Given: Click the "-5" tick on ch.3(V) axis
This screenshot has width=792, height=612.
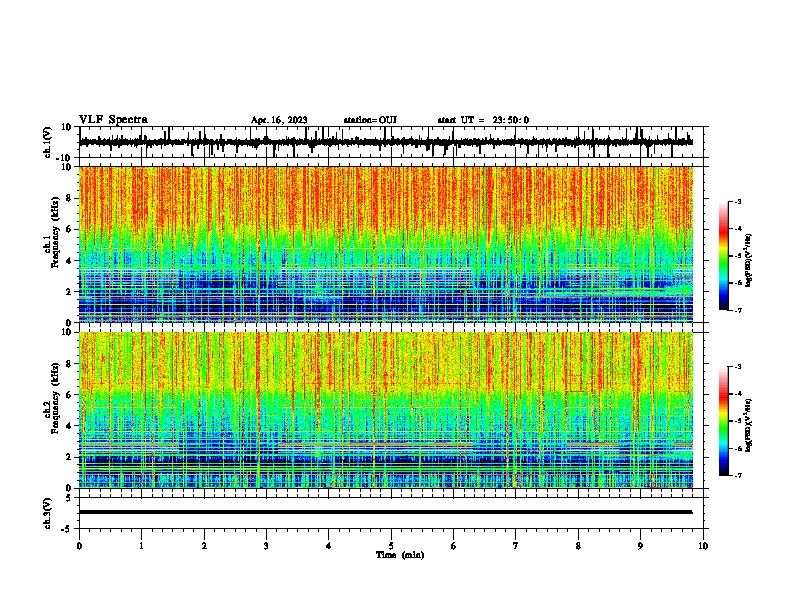Looking at the screenshot, I should [67, 529].
